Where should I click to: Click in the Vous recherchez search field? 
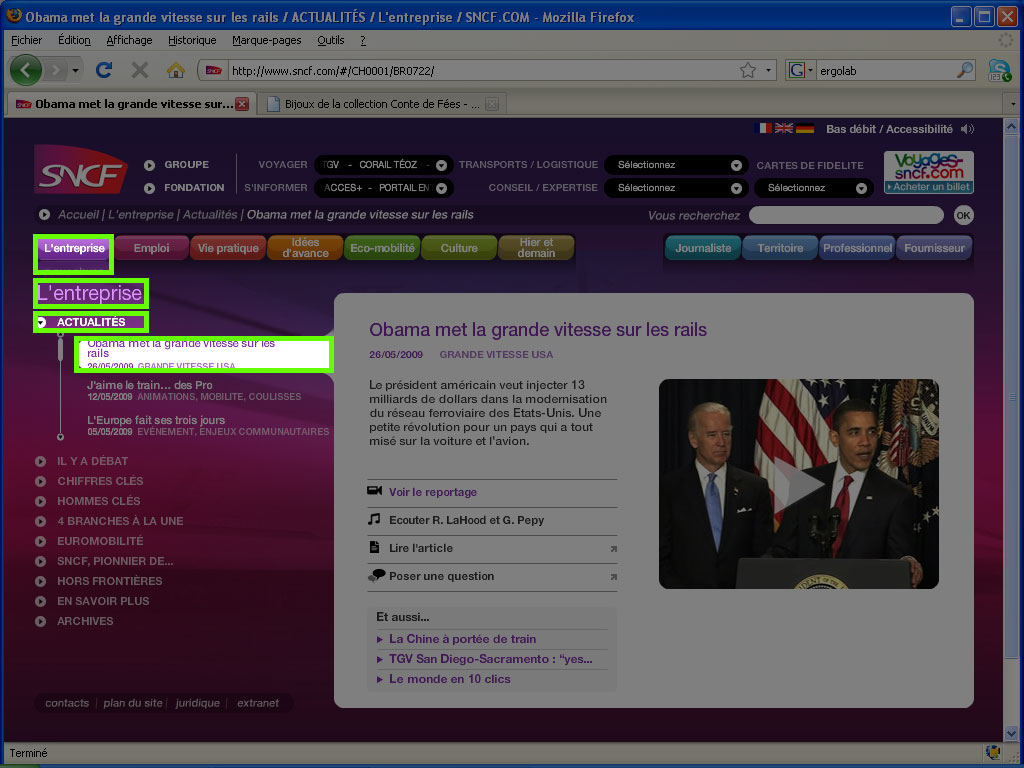(x=846, y=216)
